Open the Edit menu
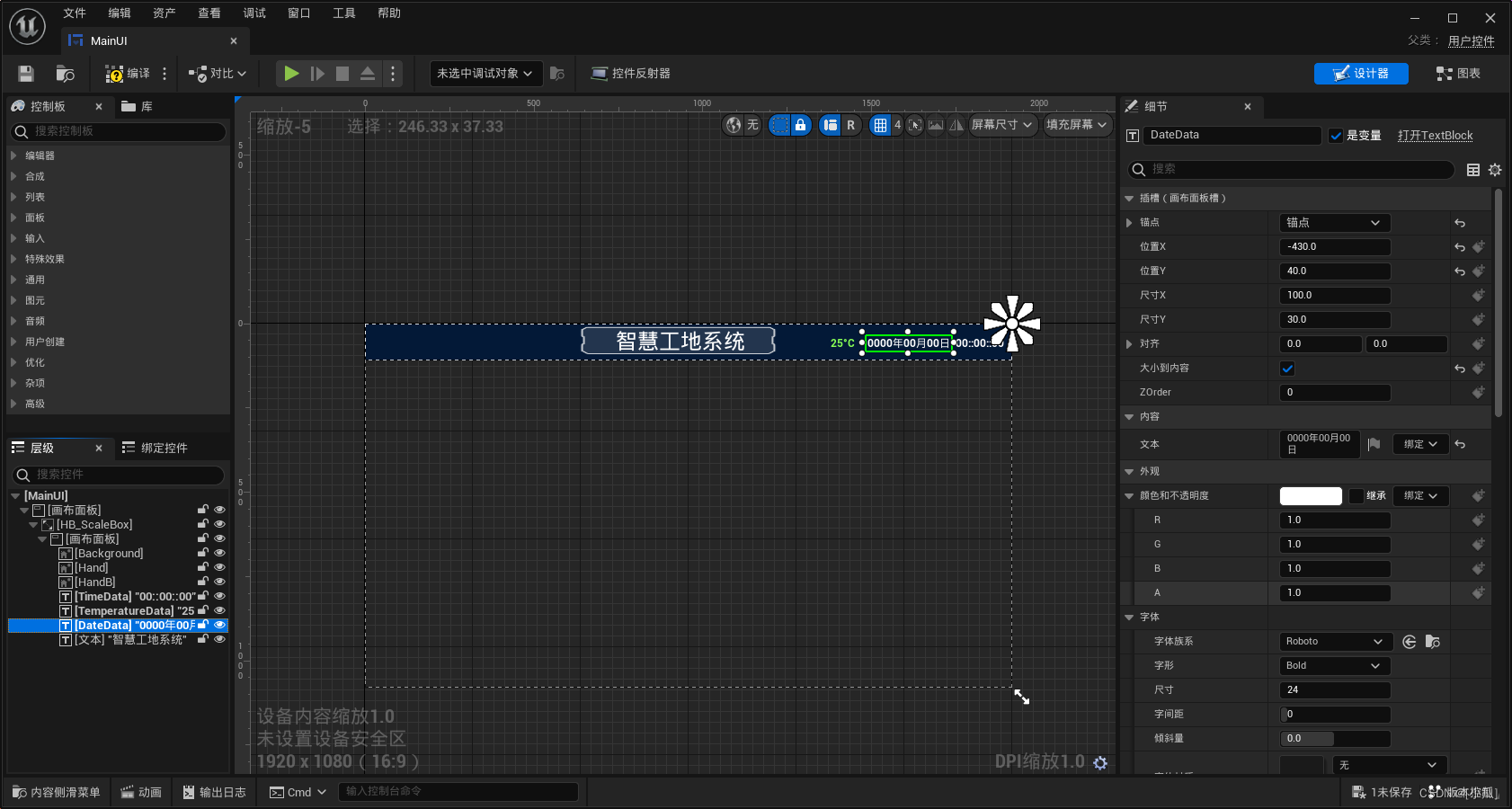 (120, 13)
